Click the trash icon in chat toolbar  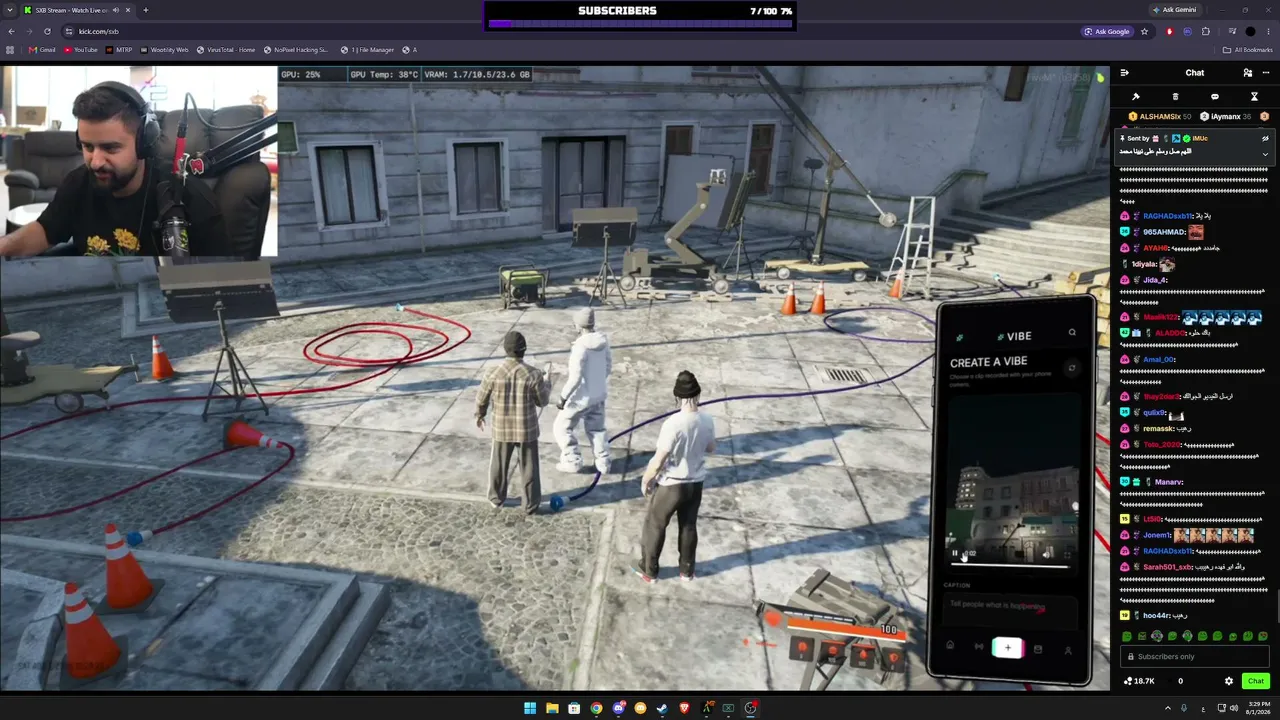1175,97
